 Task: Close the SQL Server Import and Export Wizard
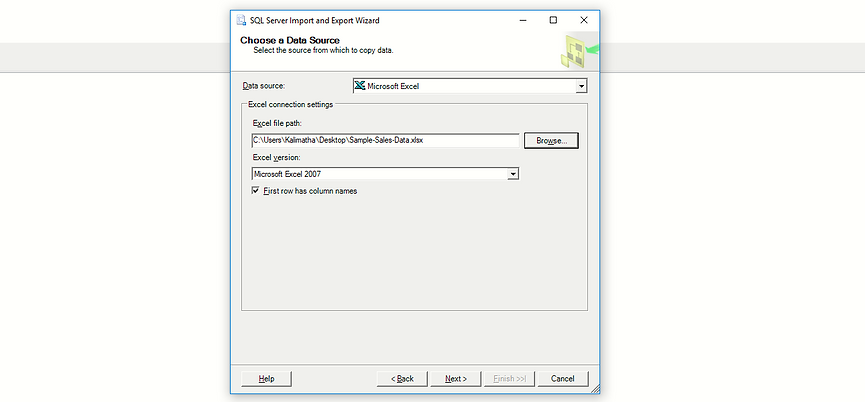point(584,20)
